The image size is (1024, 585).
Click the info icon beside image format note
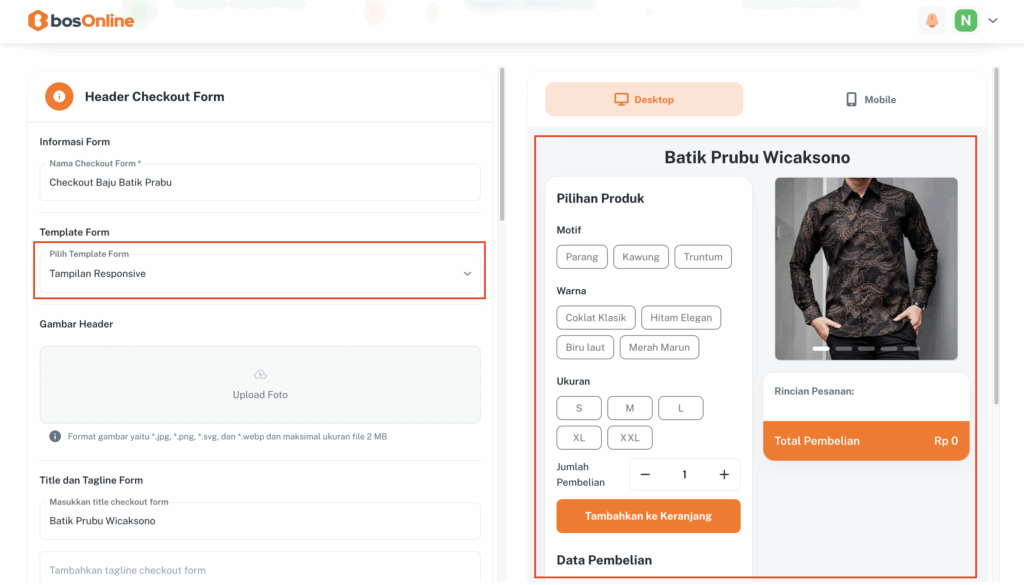(55, 436)
